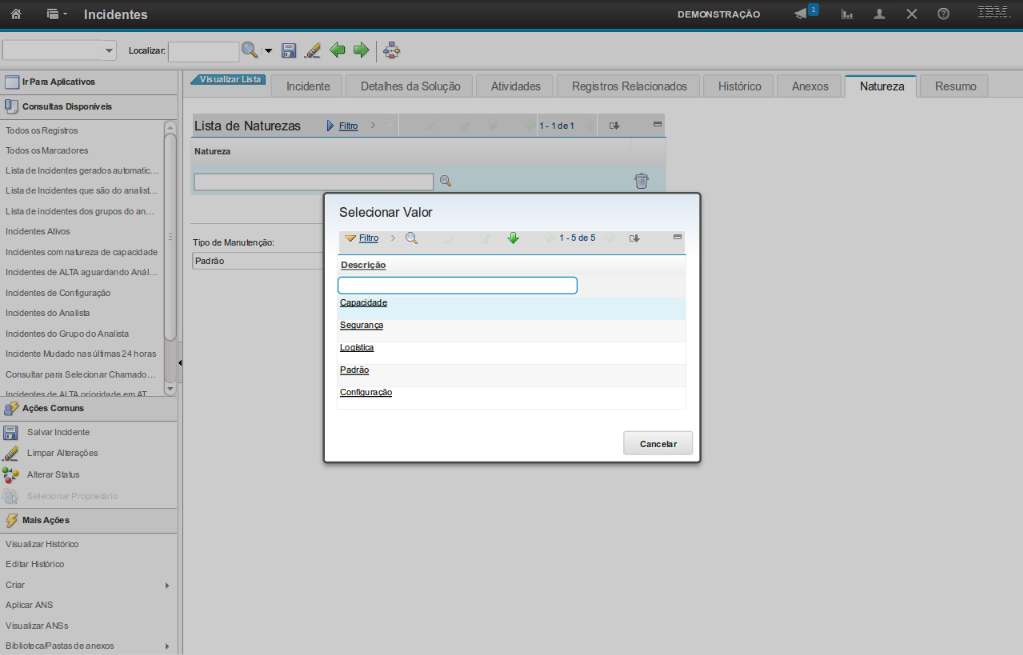
Task: Expand the Criar submenu in Mais Ações
Action: point(167,585)
